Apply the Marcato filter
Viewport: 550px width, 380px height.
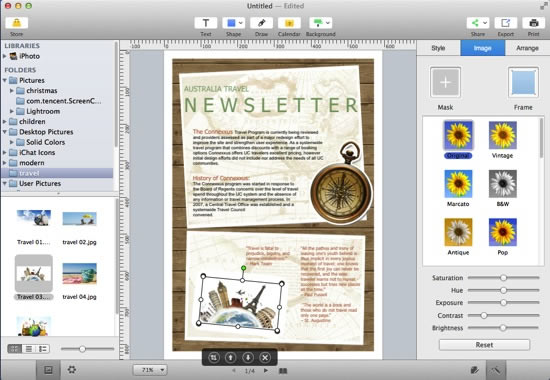pyautogui.click(x=458, y=184)
